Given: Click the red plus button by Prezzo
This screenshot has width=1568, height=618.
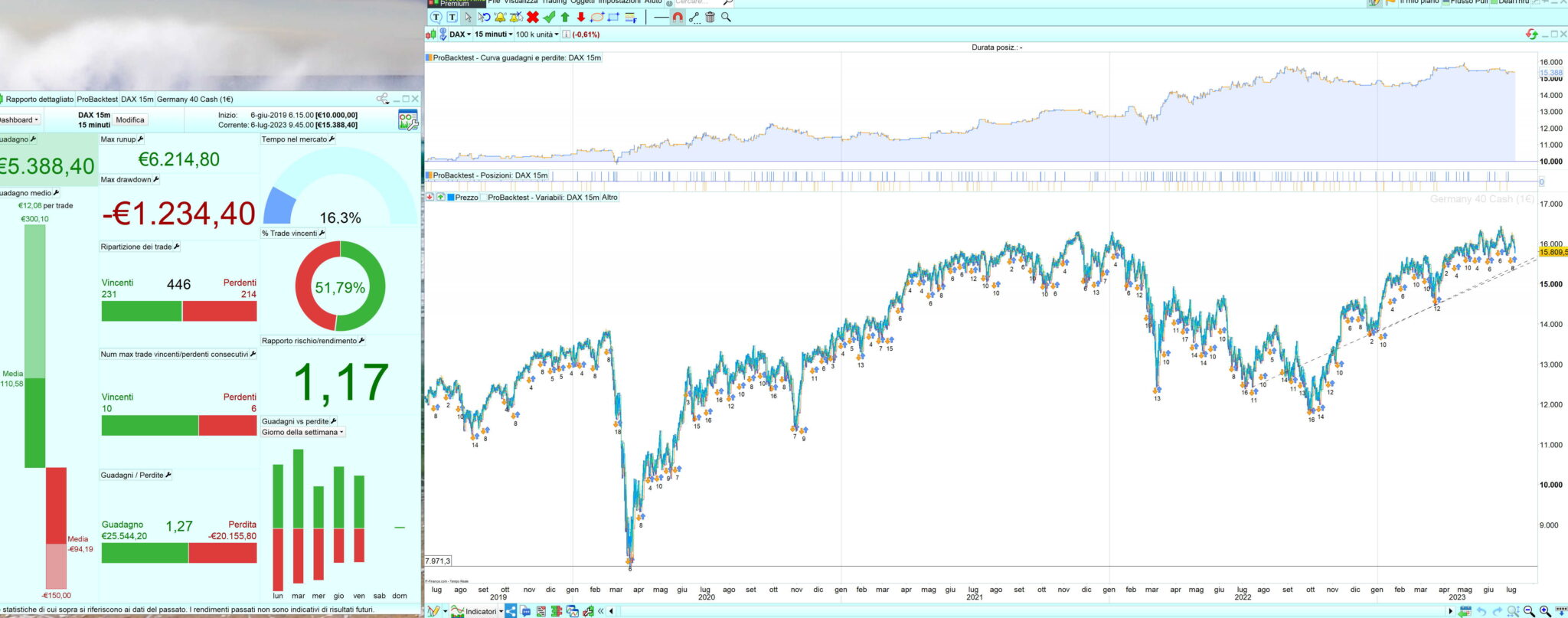Looking at the screenshot, I should click(430, 198).
